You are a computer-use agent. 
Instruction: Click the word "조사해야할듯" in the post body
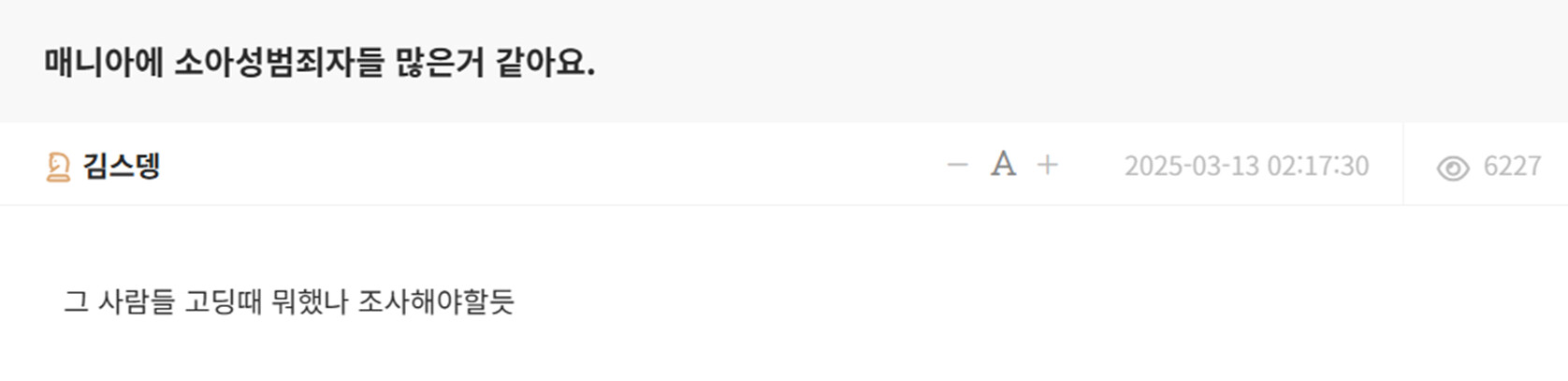coord(436,301)
